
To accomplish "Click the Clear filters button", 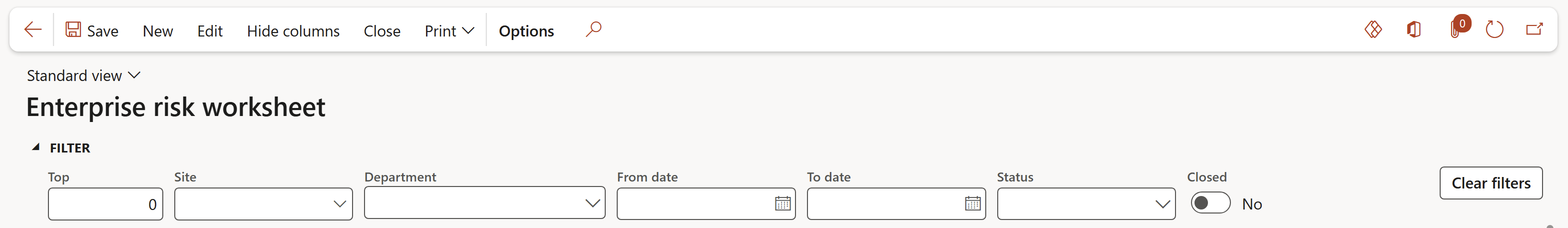I will pos(1491,183).
